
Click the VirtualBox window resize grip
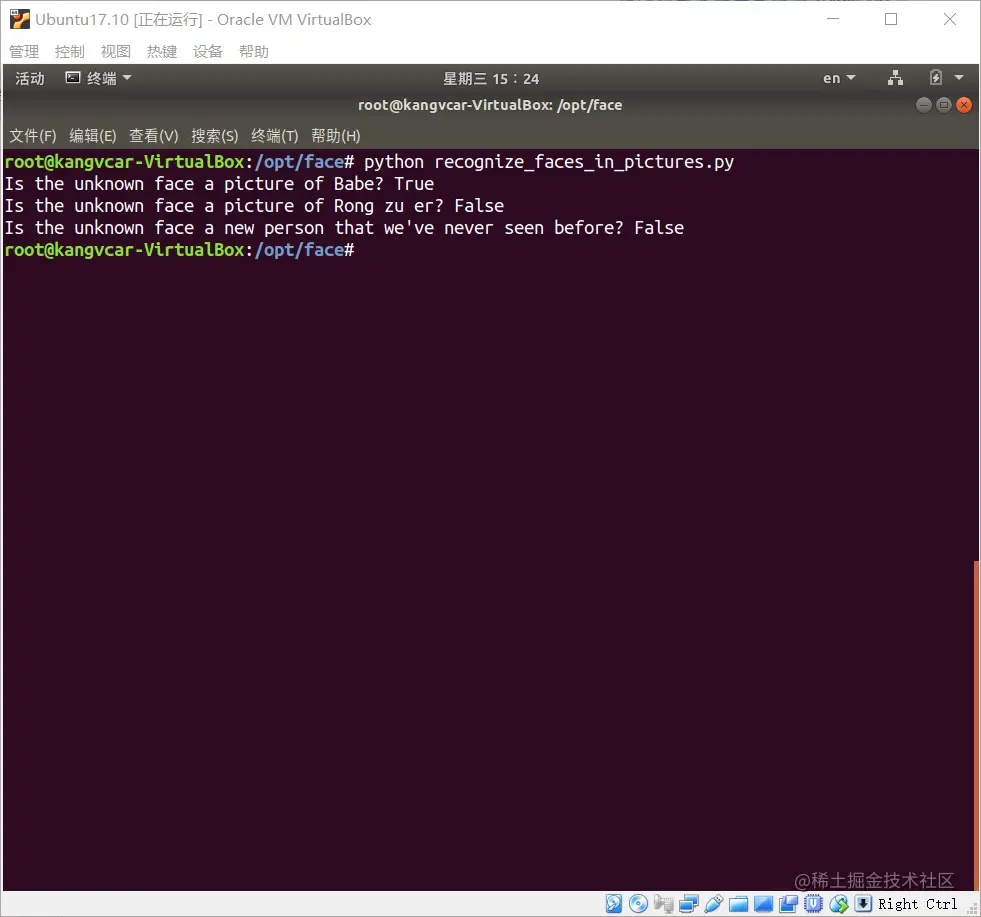coord(973,909)
